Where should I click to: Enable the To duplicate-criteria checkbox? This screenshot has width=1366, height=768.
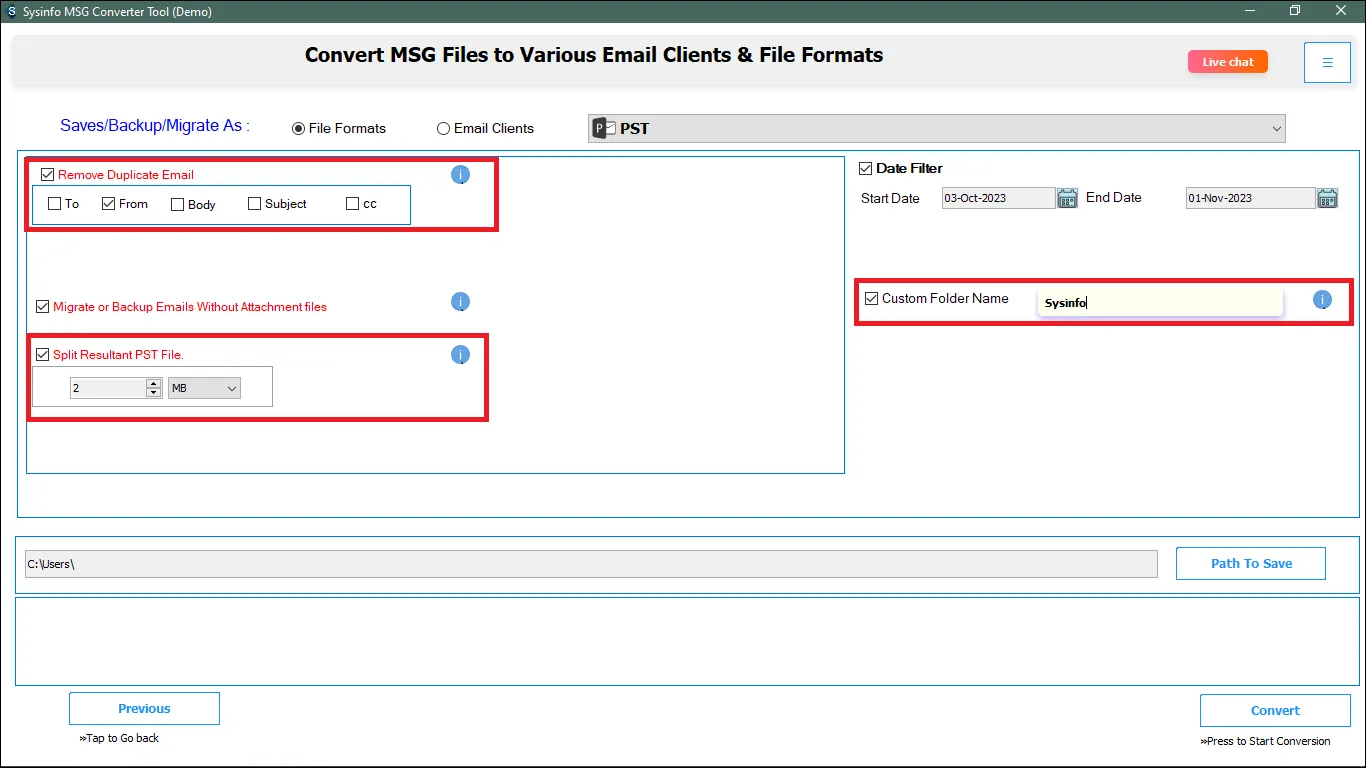tap(55, 204)
